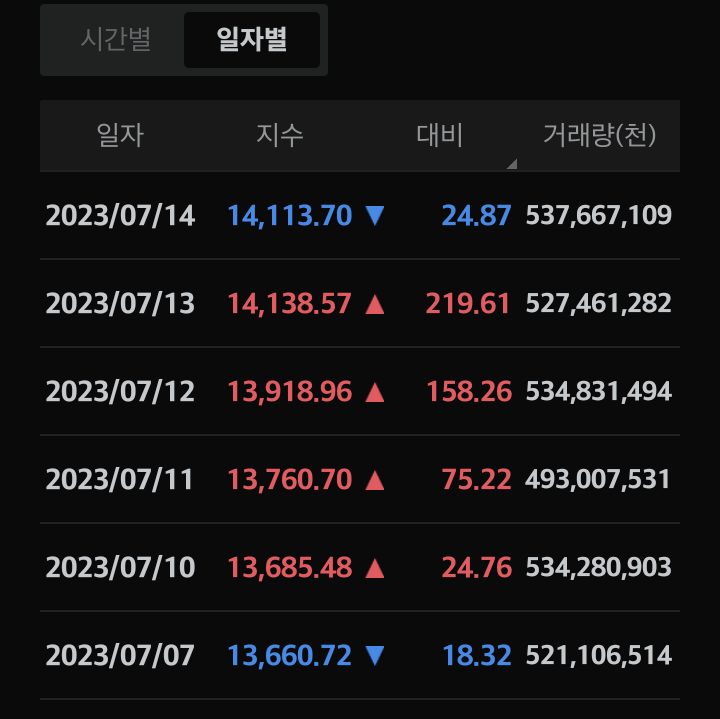Select volume 527,461,282
The width and height of the screenshot is (720, 719).
(x=599, y=303)
